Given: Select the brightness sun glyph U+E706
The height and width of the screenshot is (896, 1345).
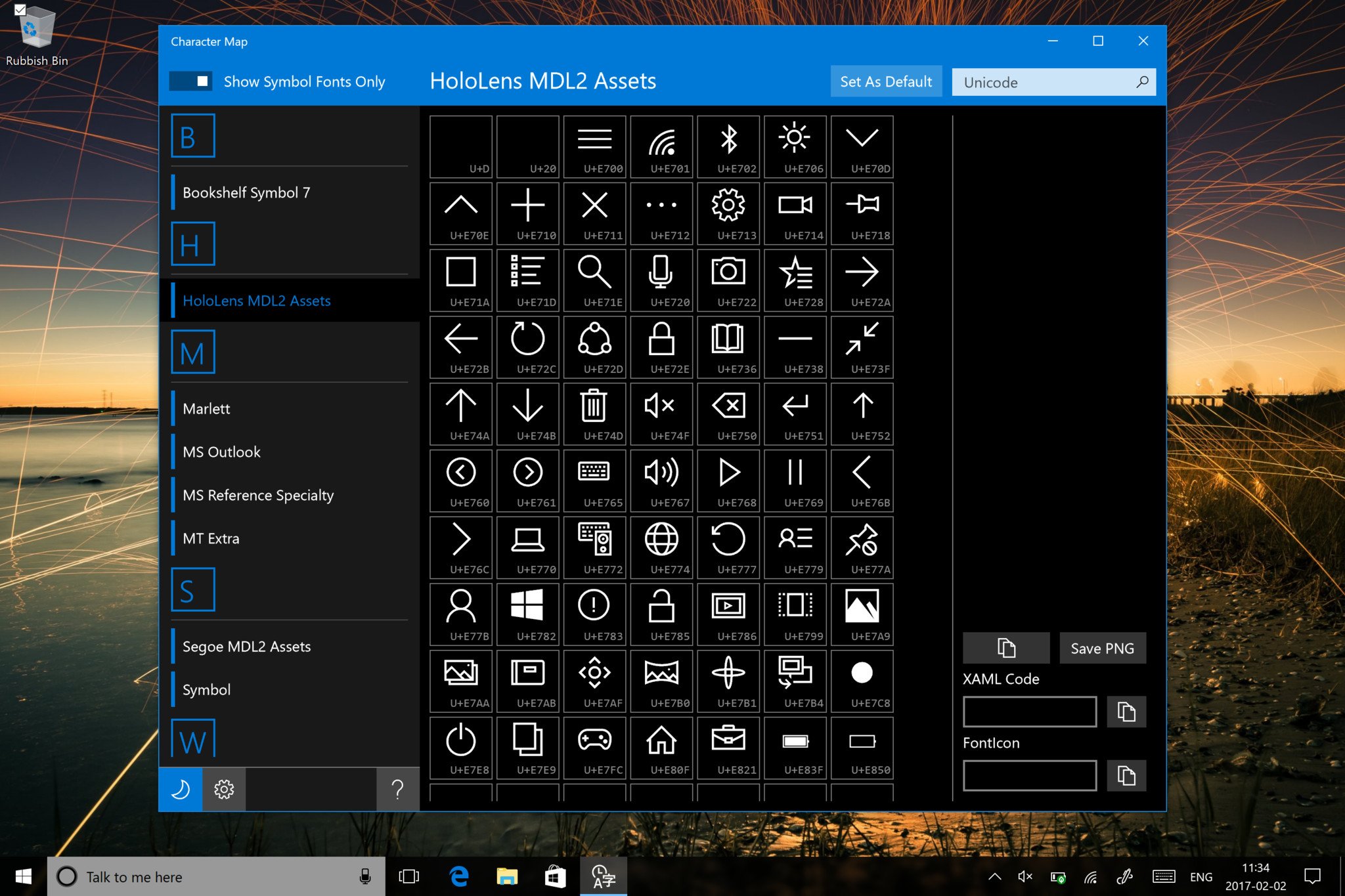Looking at the screenshot, I should 795,146.
